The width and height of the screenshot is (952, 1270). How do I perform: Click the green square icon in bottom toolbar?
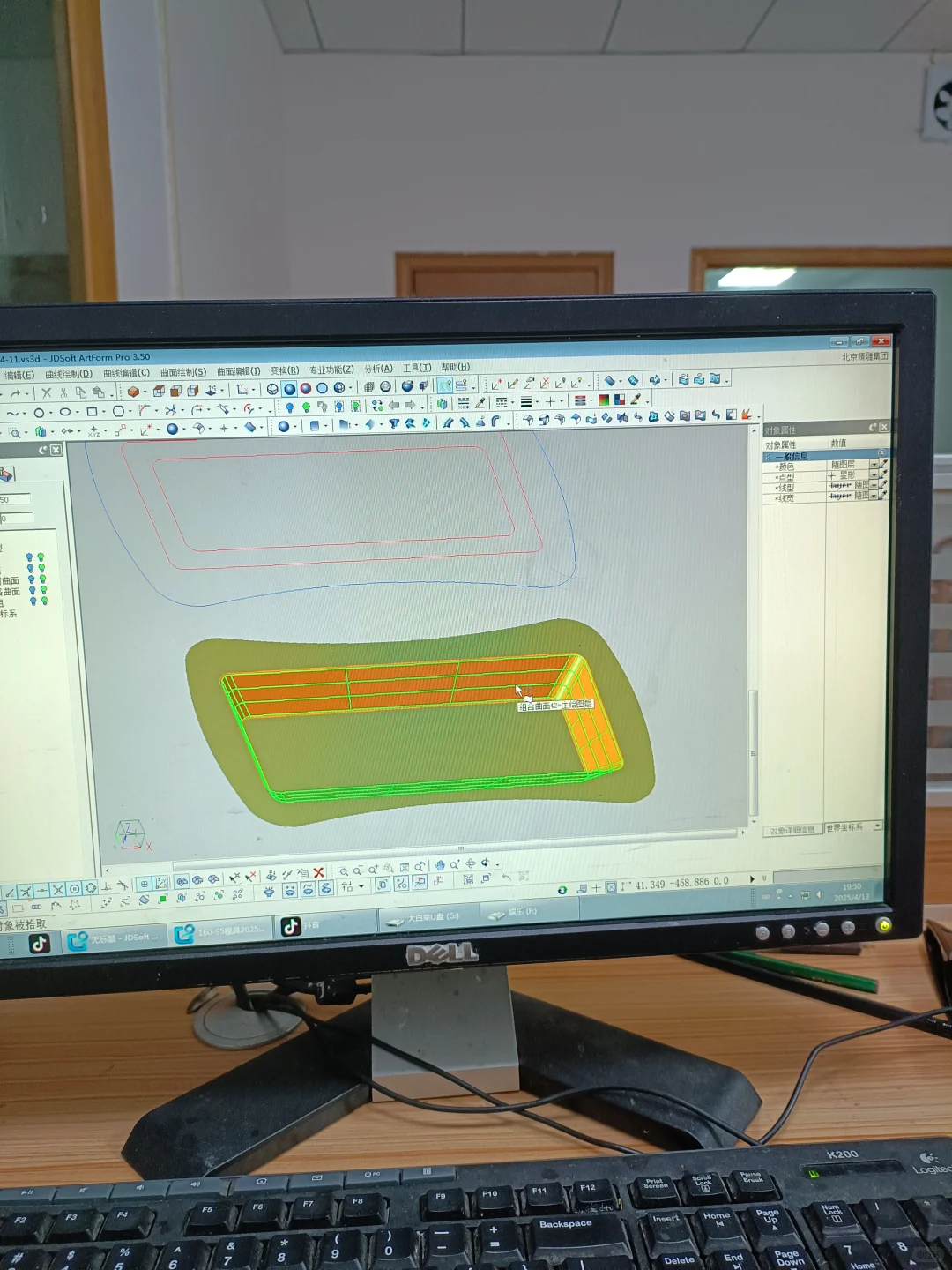pos(163,898)
